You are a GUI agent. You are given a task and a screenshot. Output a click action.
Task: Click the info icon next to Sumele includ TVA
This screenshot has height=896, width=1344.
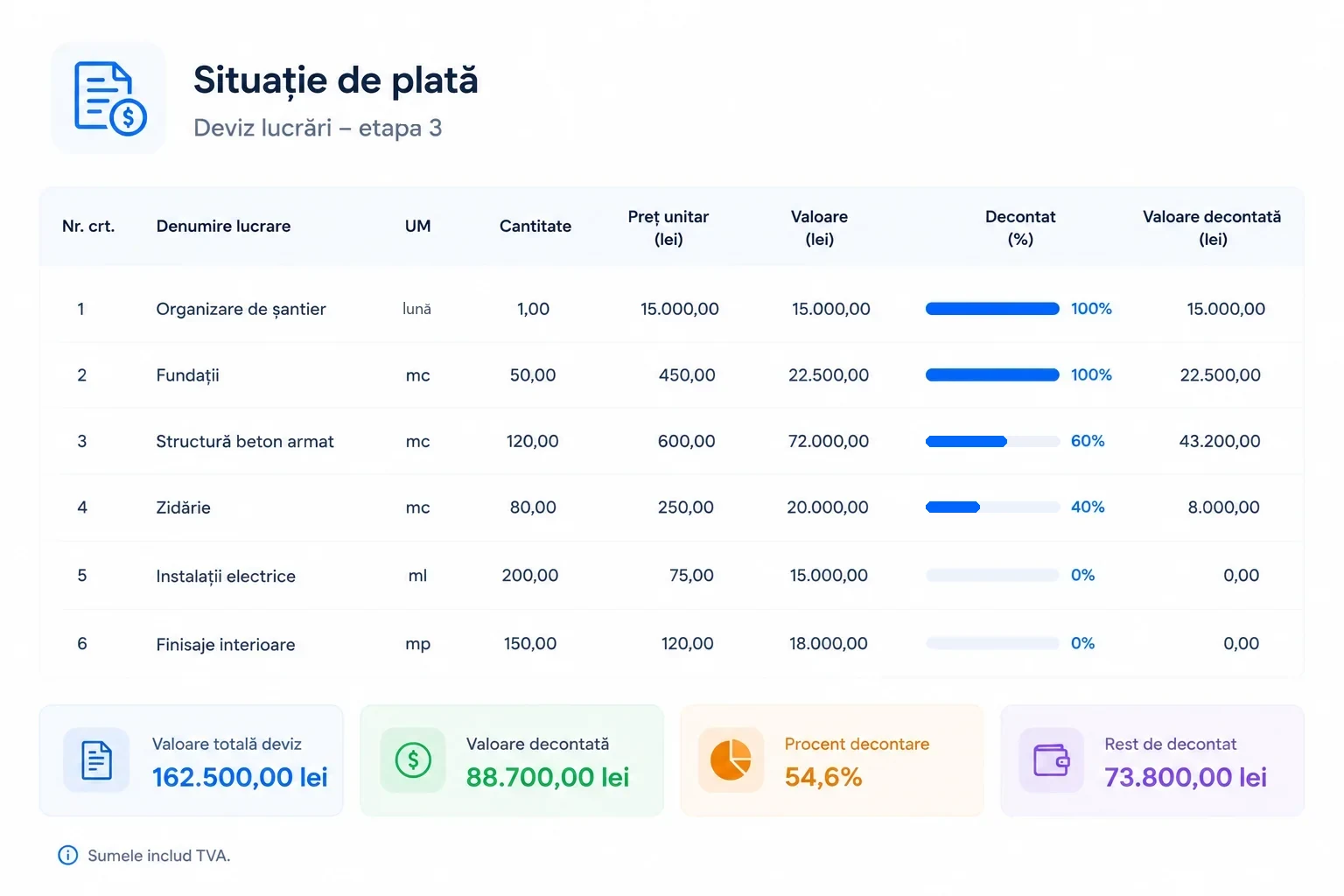pos(67,855)
